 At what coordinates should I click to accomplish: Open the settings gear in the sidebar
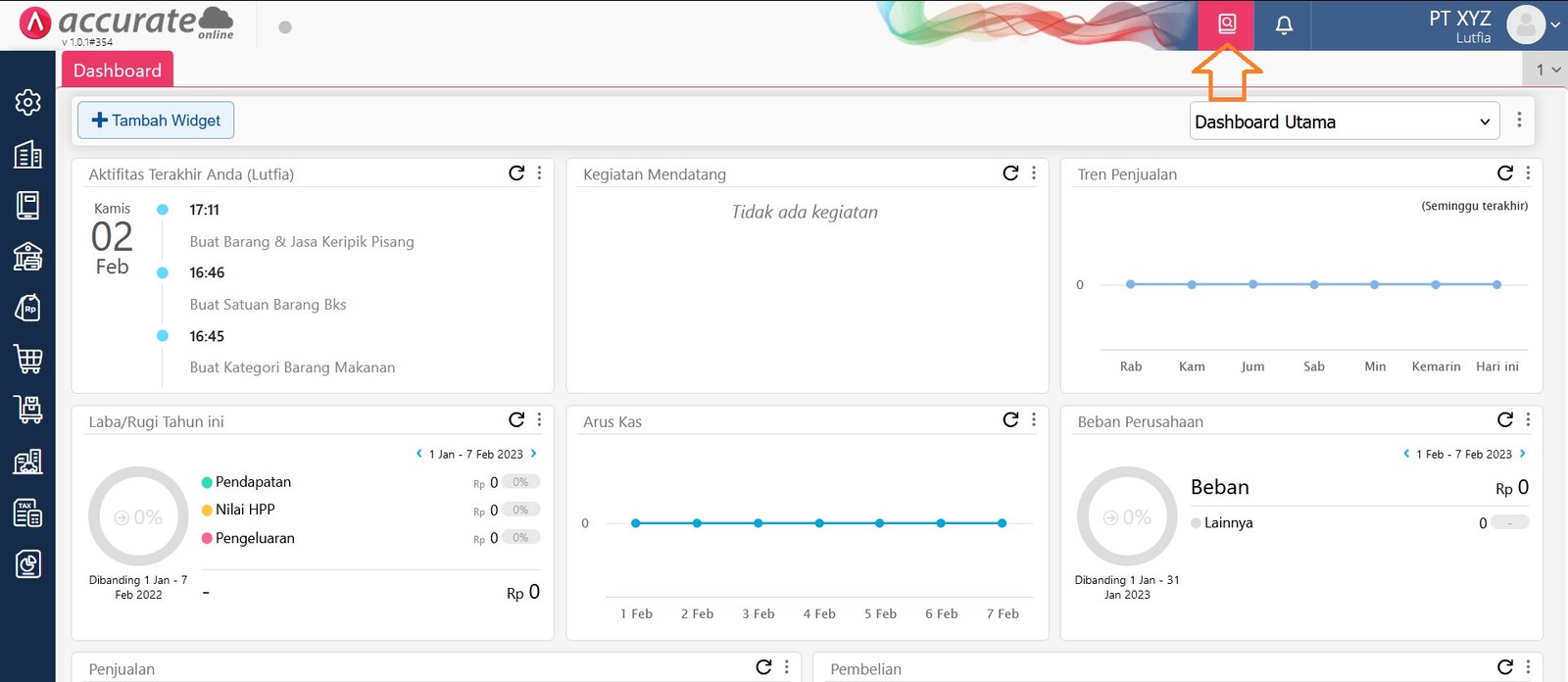(27, 103)
